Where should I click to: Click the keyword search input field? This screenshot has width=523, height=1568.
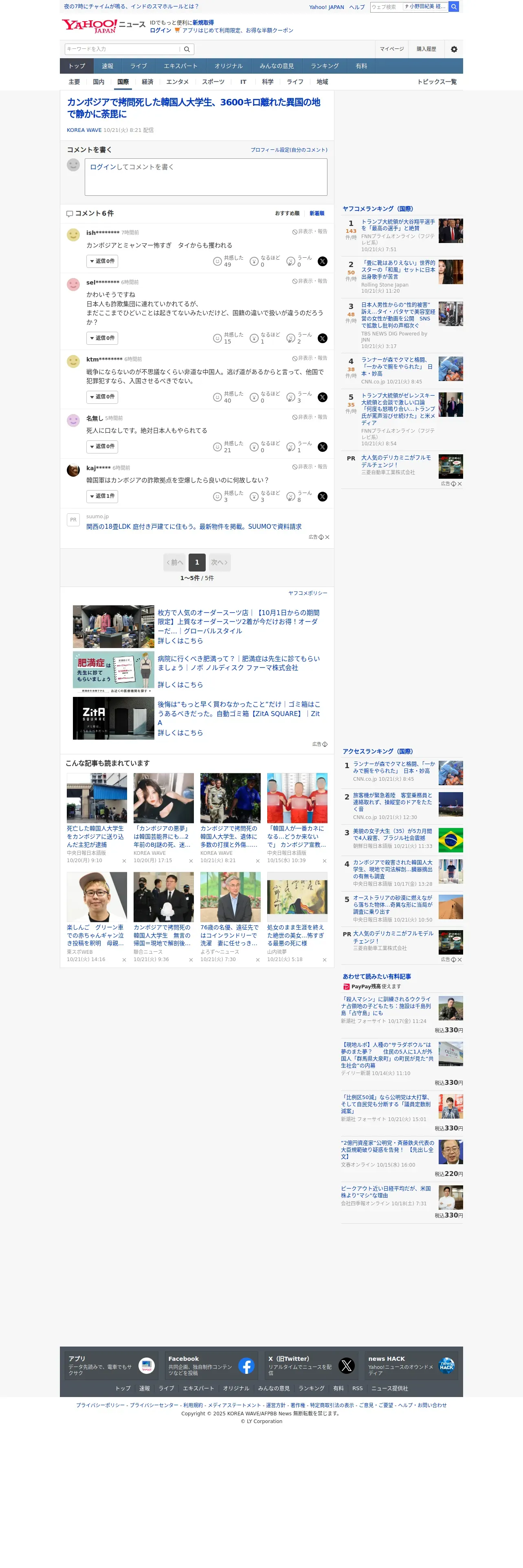[x=122, y=49]
